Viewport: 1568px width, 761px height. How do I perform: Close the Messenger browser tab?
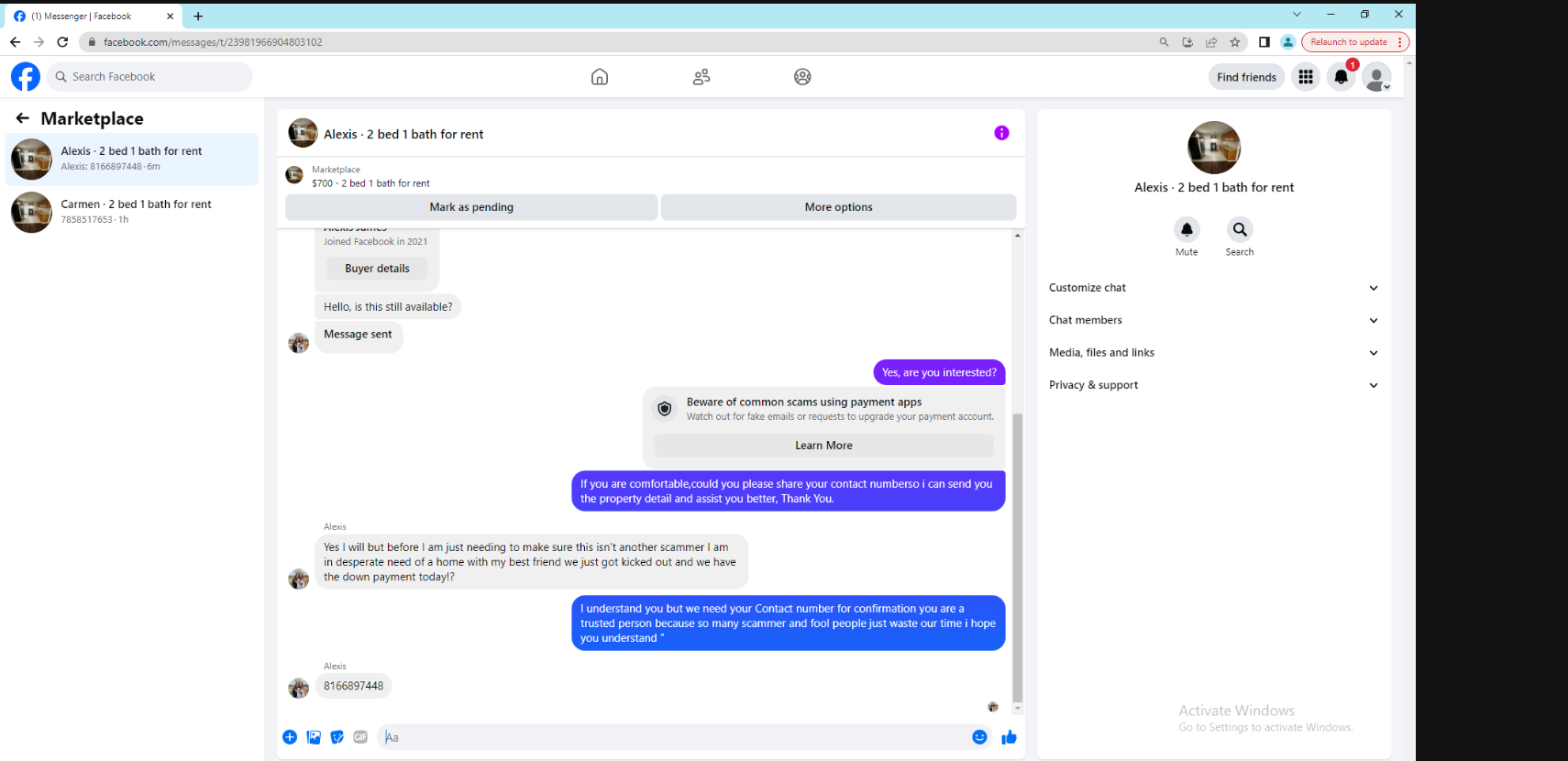pos(170,16)
